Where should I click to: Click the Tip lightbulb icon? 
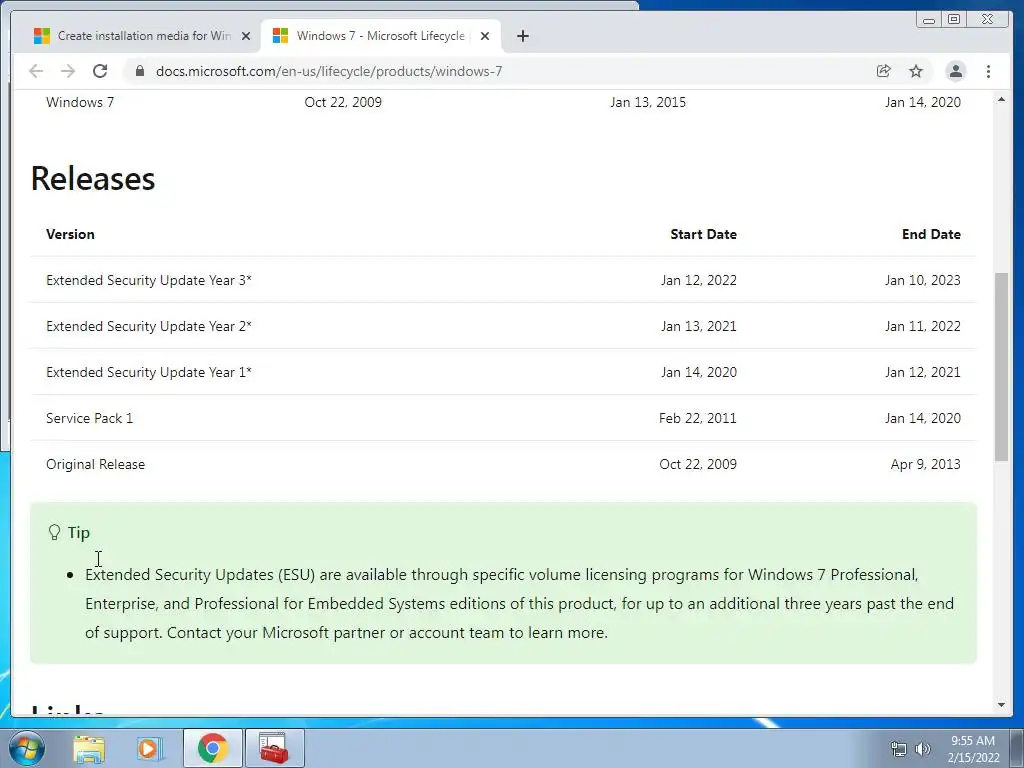(54, 532)
